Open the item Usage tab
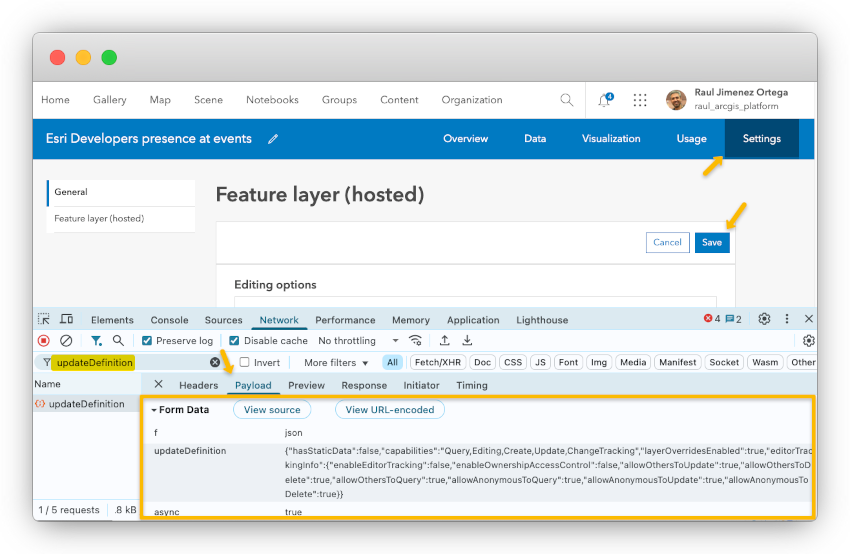850x554 pixels. point(691,139)
